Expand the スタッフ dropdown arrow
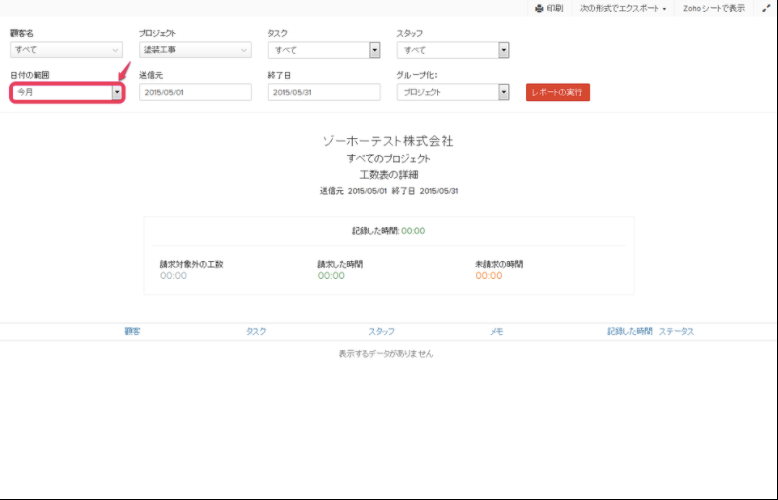The width and height of the screenshot is (778, 500). tap(503, 50)
